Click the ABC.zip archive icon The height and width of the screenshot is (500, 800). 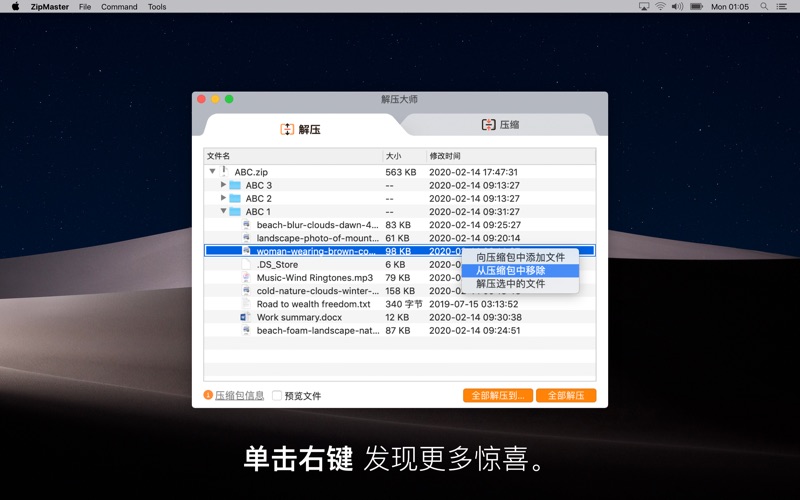point(224,171)
